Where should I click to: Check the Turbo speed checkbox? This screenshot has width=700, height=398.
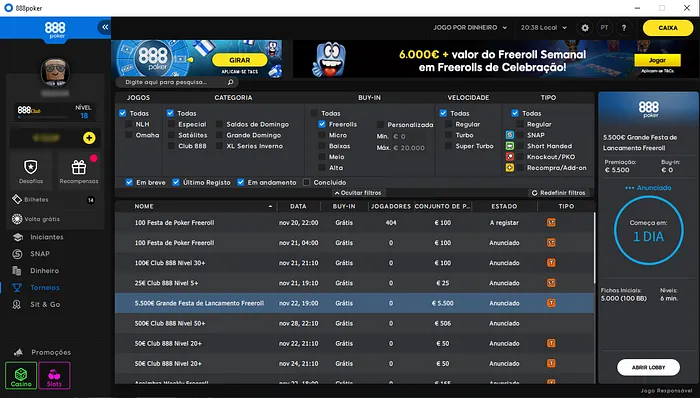click(x=448, y=135)
